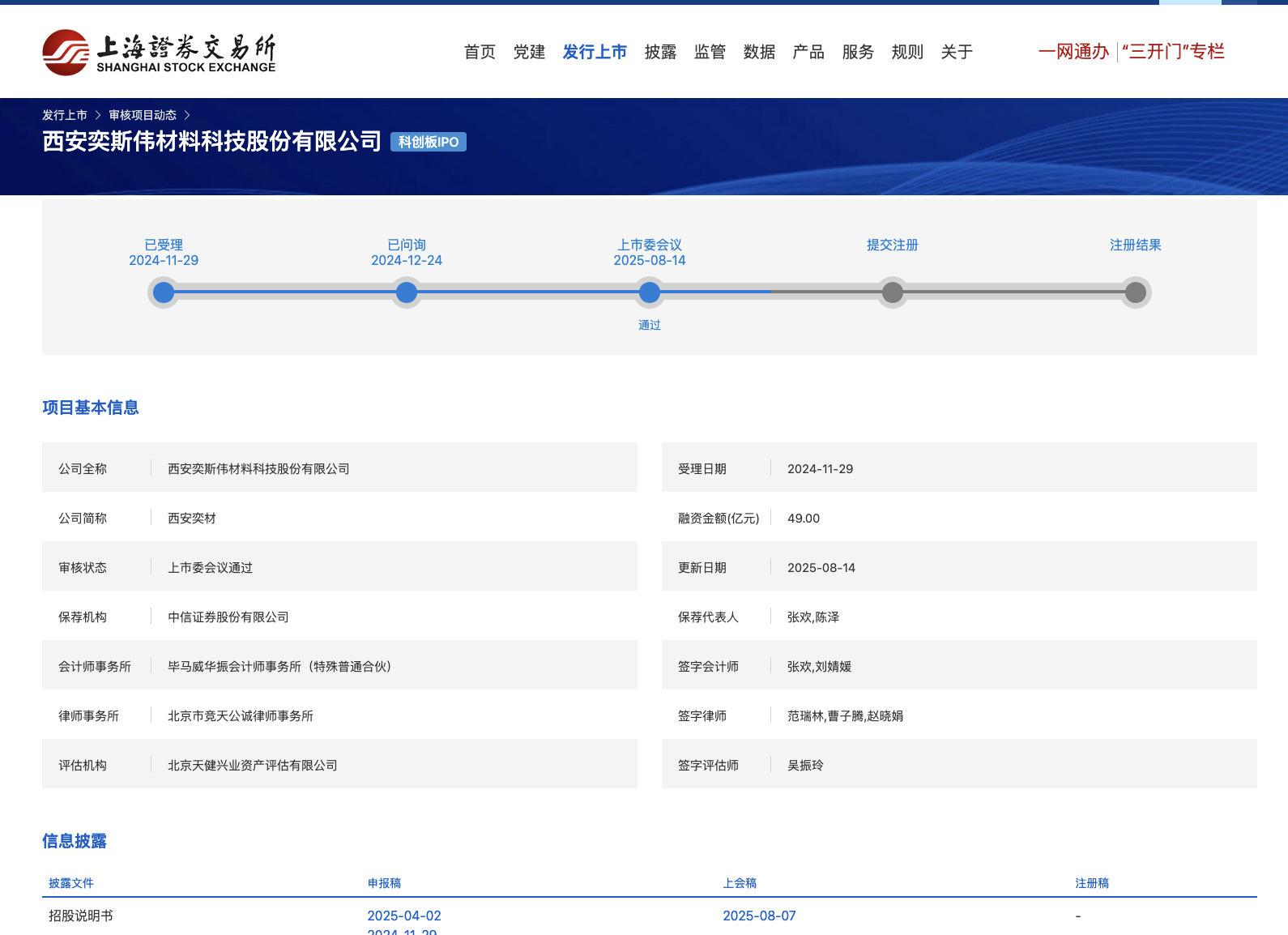Select the 发行上市 navigation tab

[595, 52]
